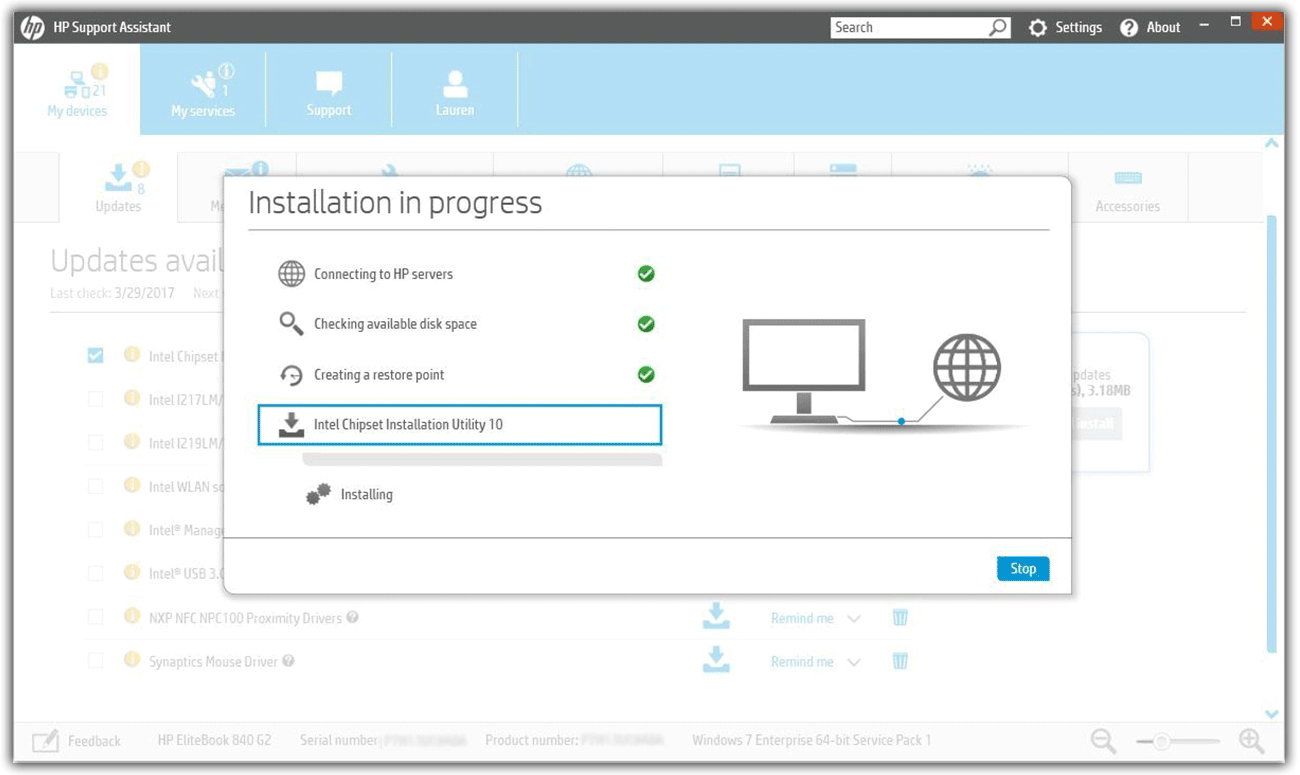This screenshot has width=1300, height=775.
Task: Switch to My services tab
Action: [x=203, y=90]
